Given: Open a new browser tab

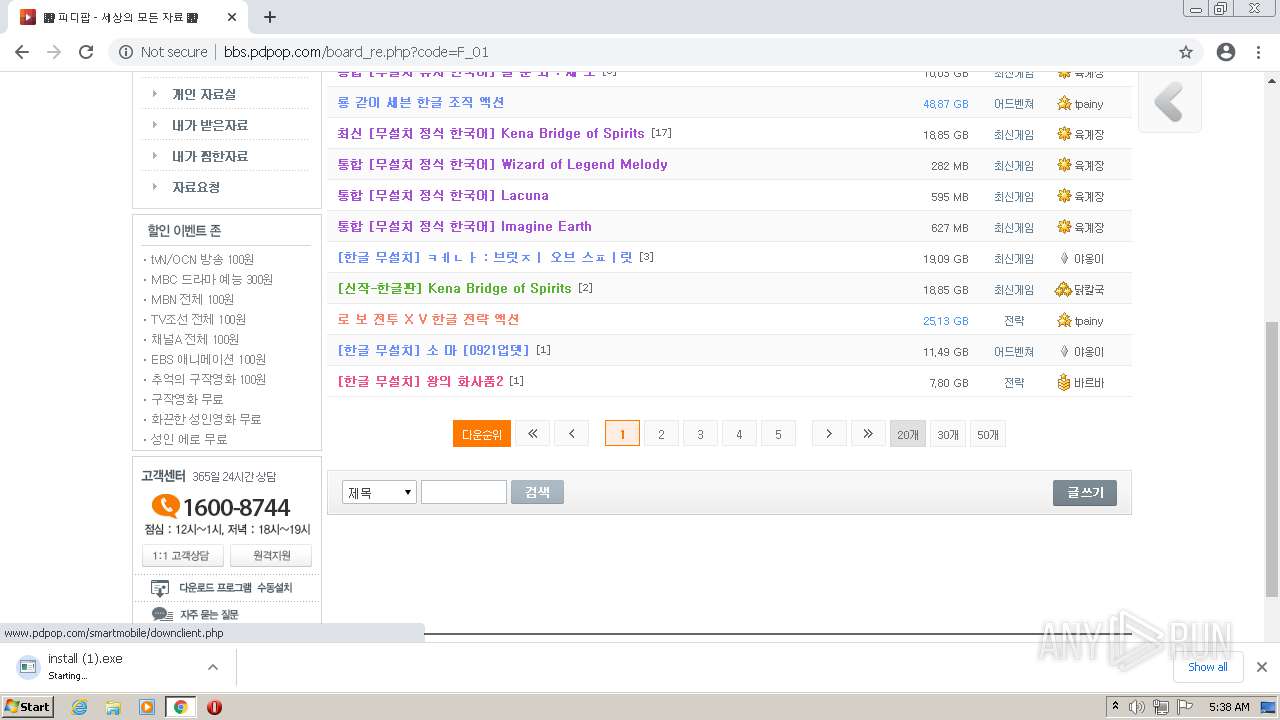Looking at the screenshot, I should [269, 17].
